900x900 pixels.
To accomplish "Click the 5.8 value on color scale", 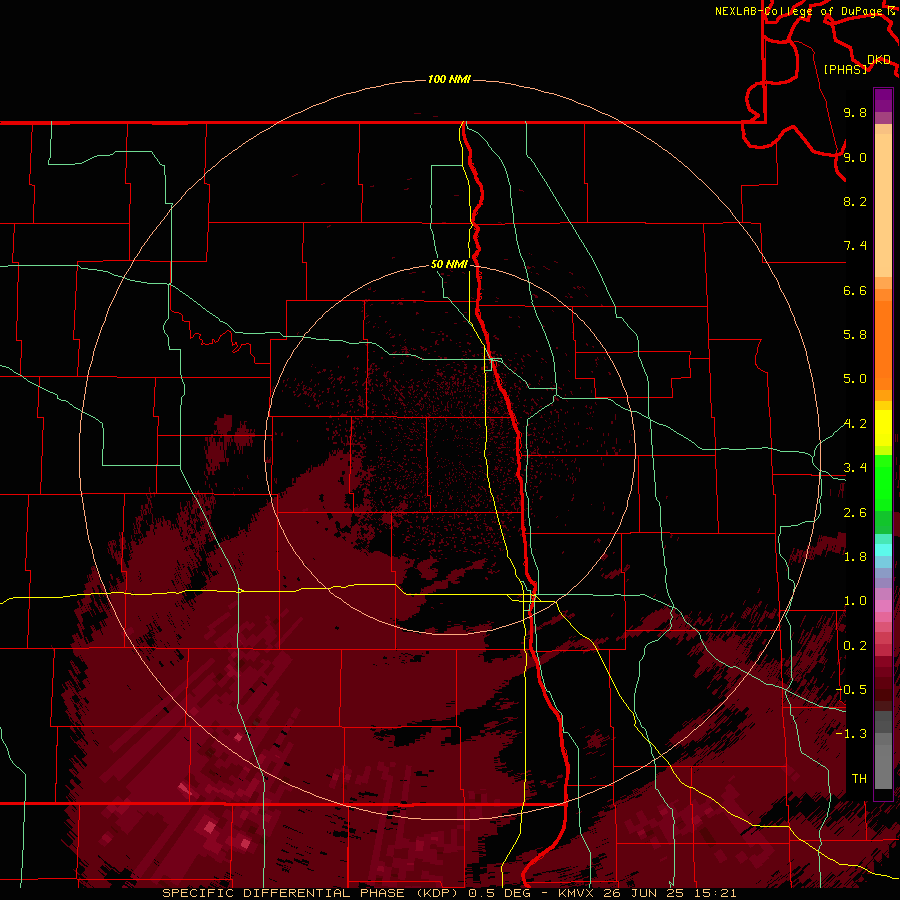I will 855,335.
